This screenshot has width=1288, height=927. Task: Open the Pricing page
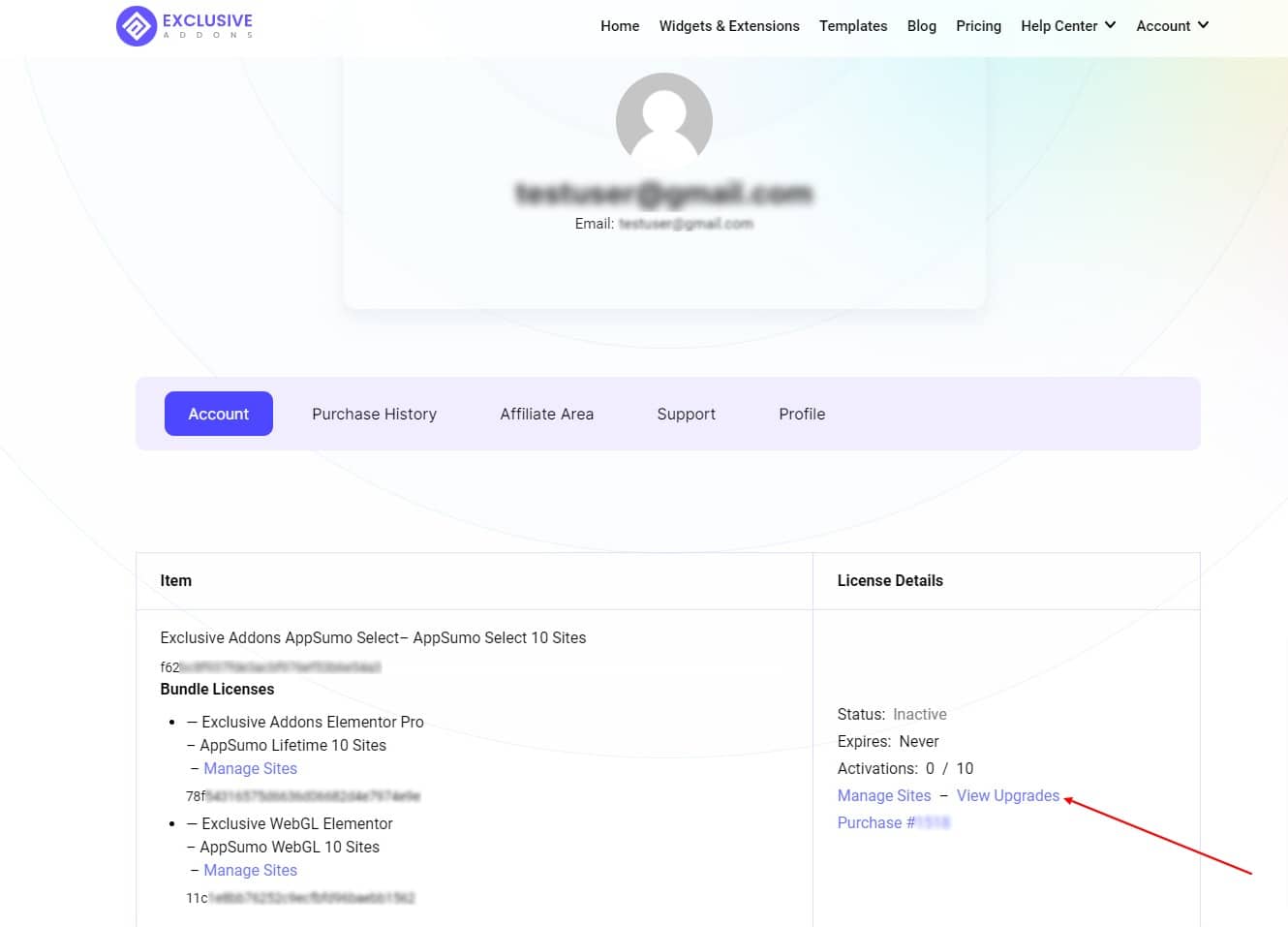pos(978,26)
